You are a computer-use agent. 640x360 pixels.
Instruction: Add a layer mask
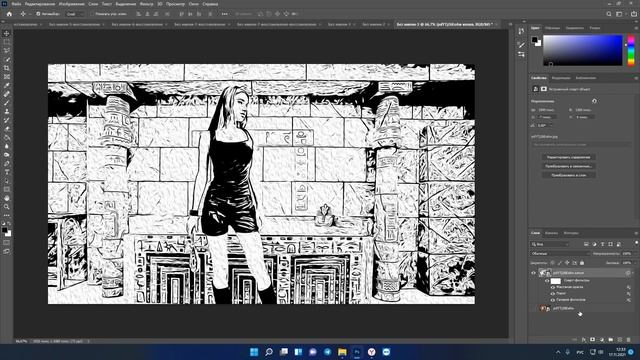(x=593, y=340)
